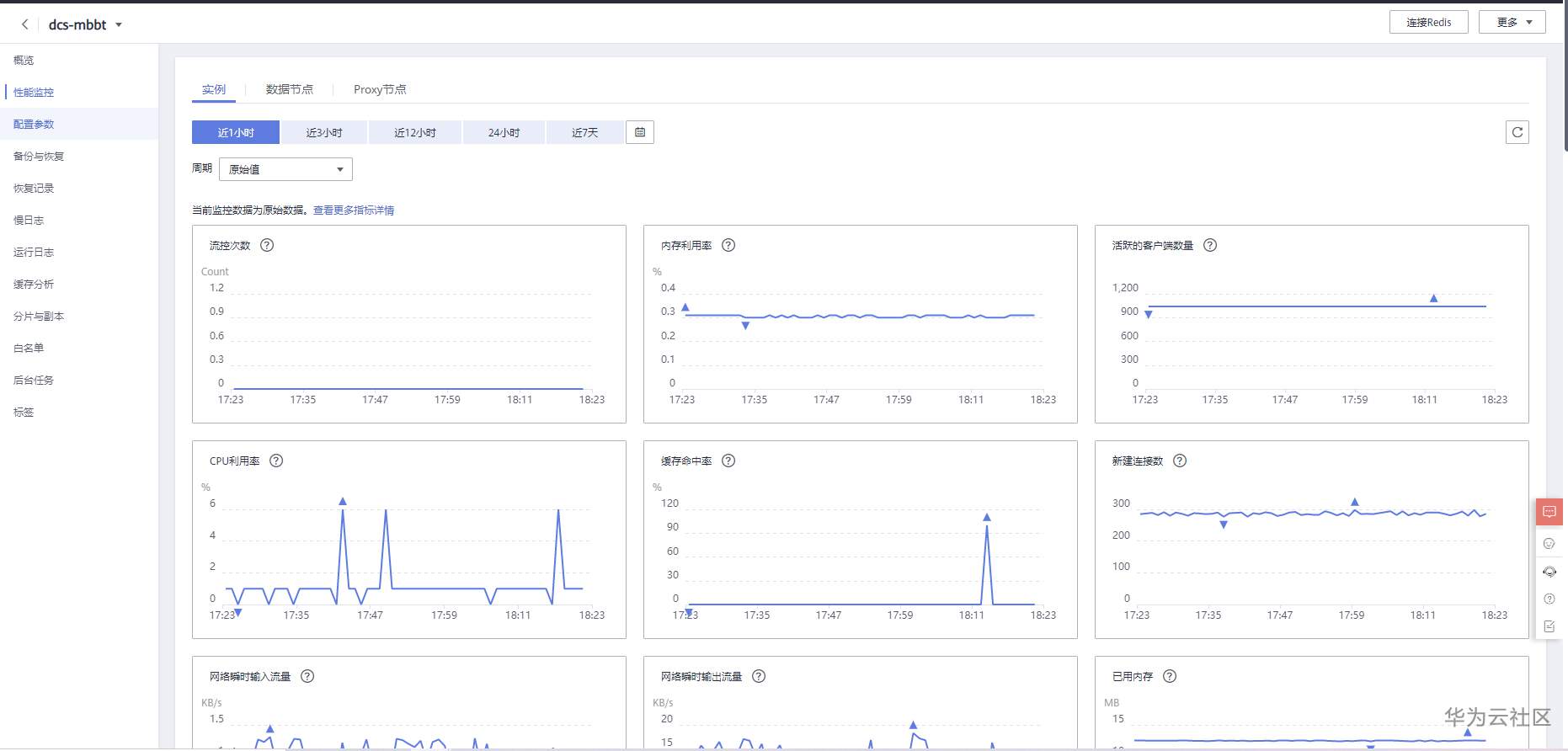
Task: Click the back arrow beside dcs-mbbt
Action: [x=25, y=24]
